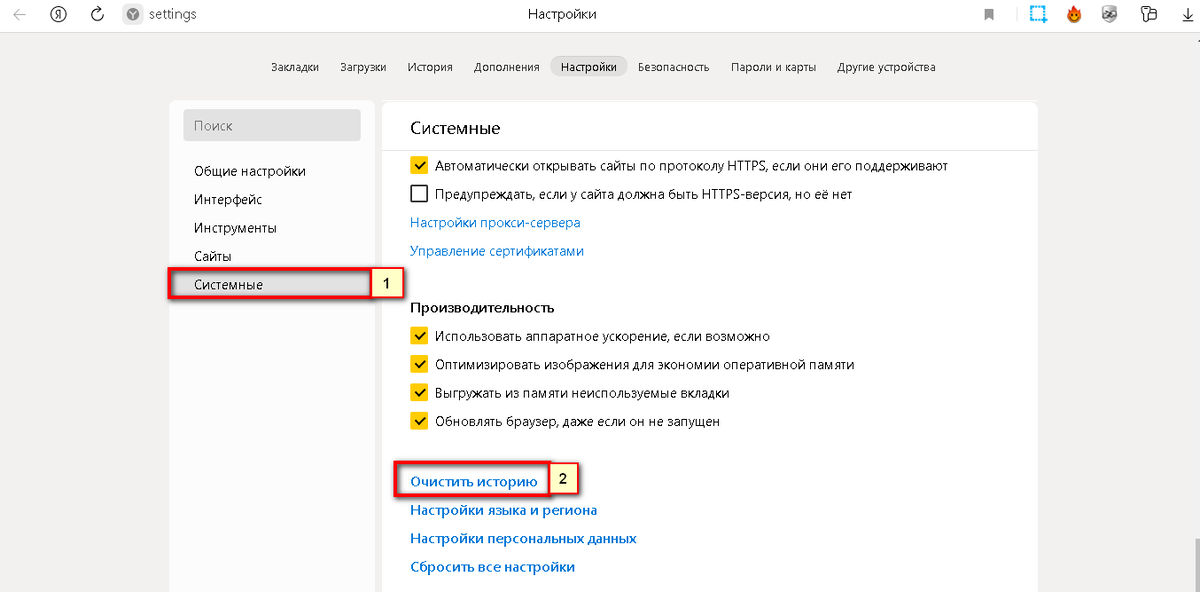Viewport: 1200px width, 592px height.
Task: Uncheck hardware acceleration option
Action: pyautogui.click(x=419, y=337)
